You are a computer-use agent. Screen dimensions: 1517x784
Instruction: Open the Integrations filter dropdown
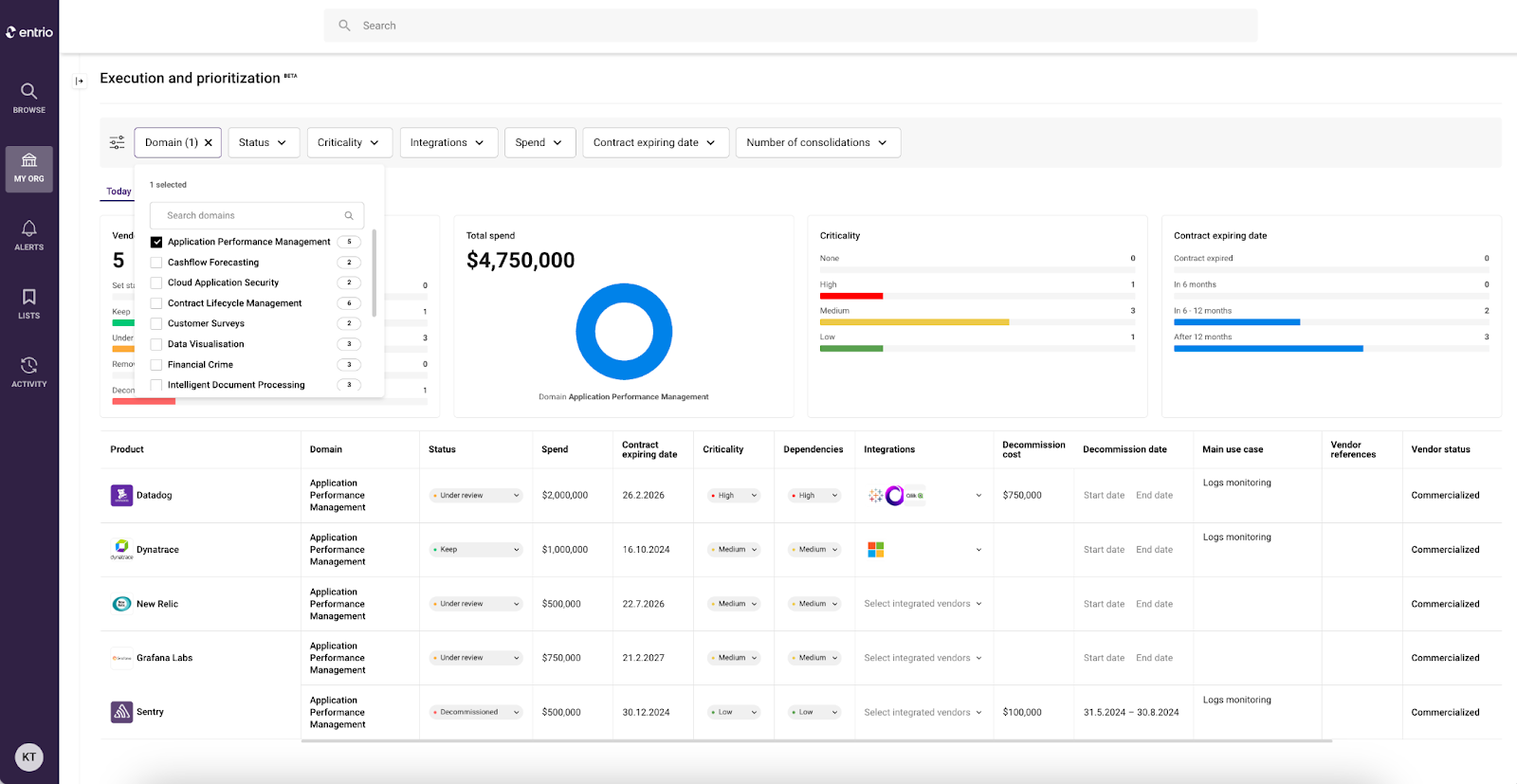(x=448, y=142)
